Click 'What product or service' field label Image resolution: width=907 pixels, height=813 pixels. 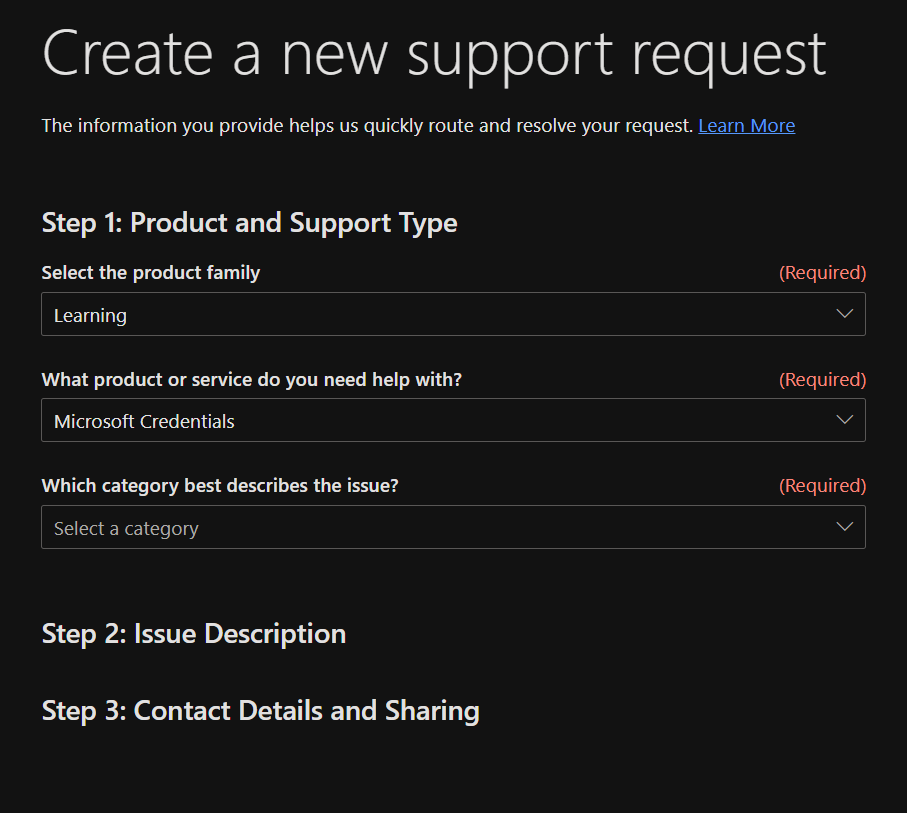[x=251, y=380]
